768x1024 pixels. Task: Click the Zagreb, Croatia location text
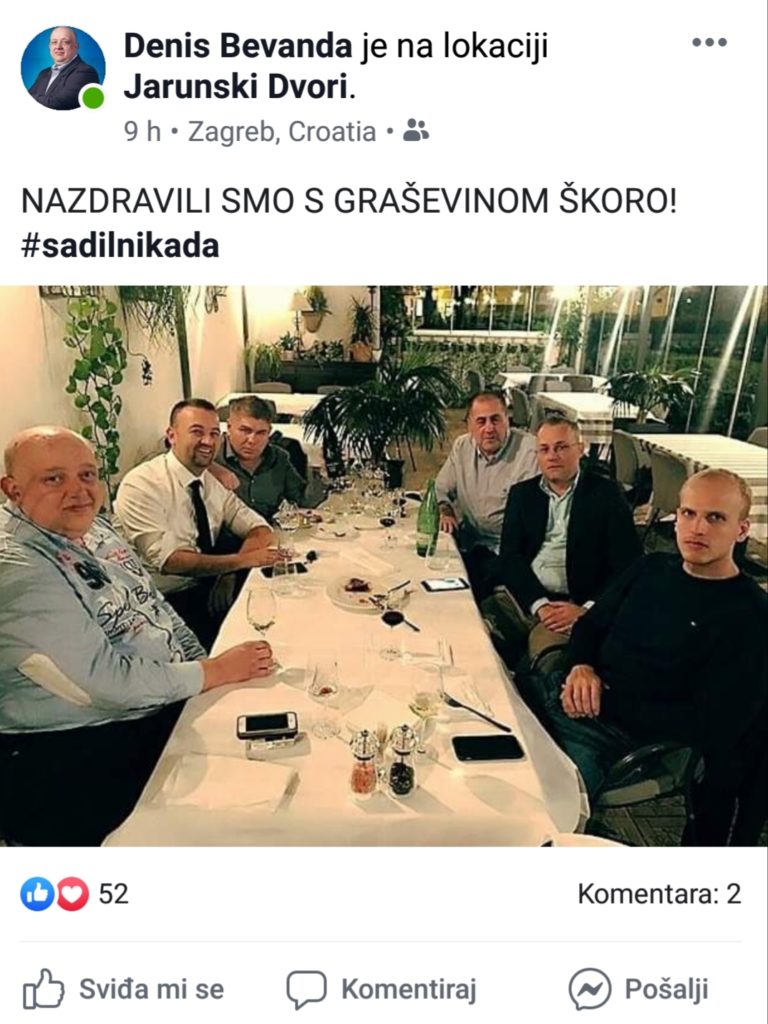[282, 131]
